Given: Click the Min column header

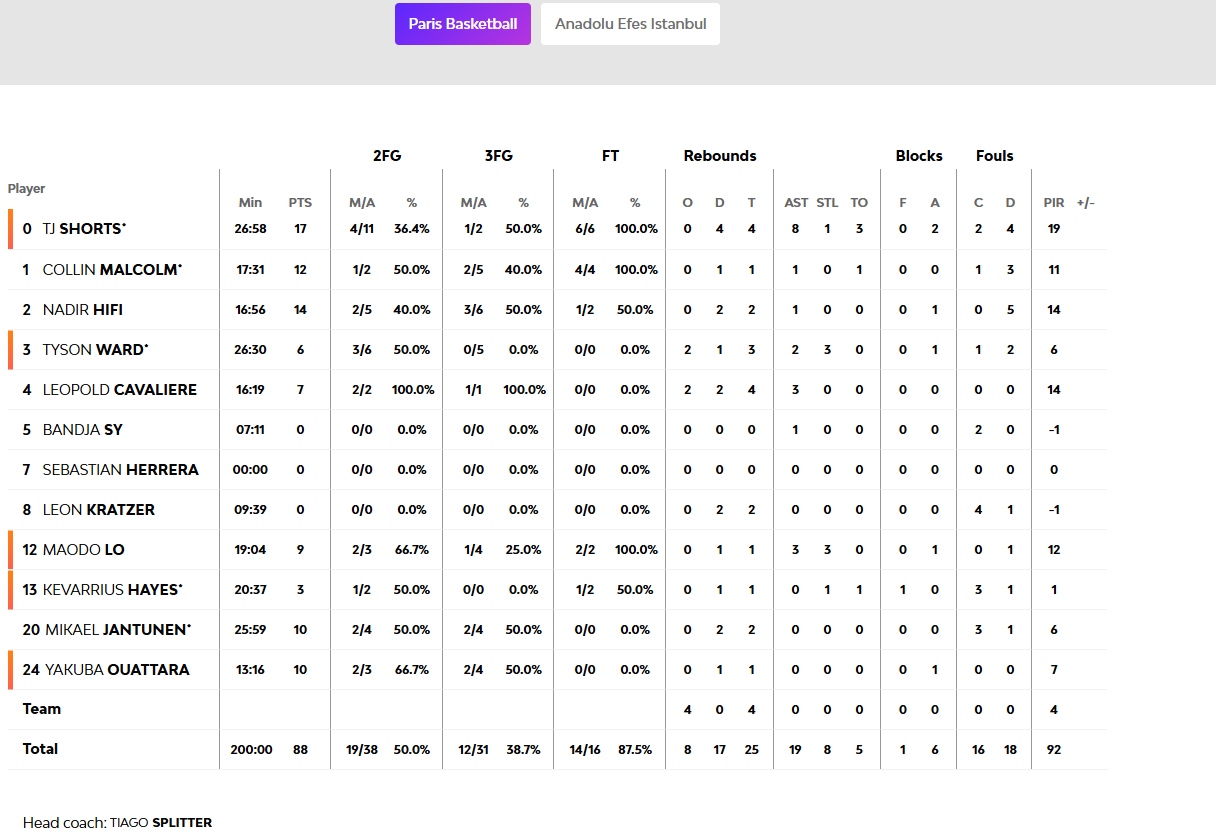Looking at the screenshot, I should click(x=250, y=203).
